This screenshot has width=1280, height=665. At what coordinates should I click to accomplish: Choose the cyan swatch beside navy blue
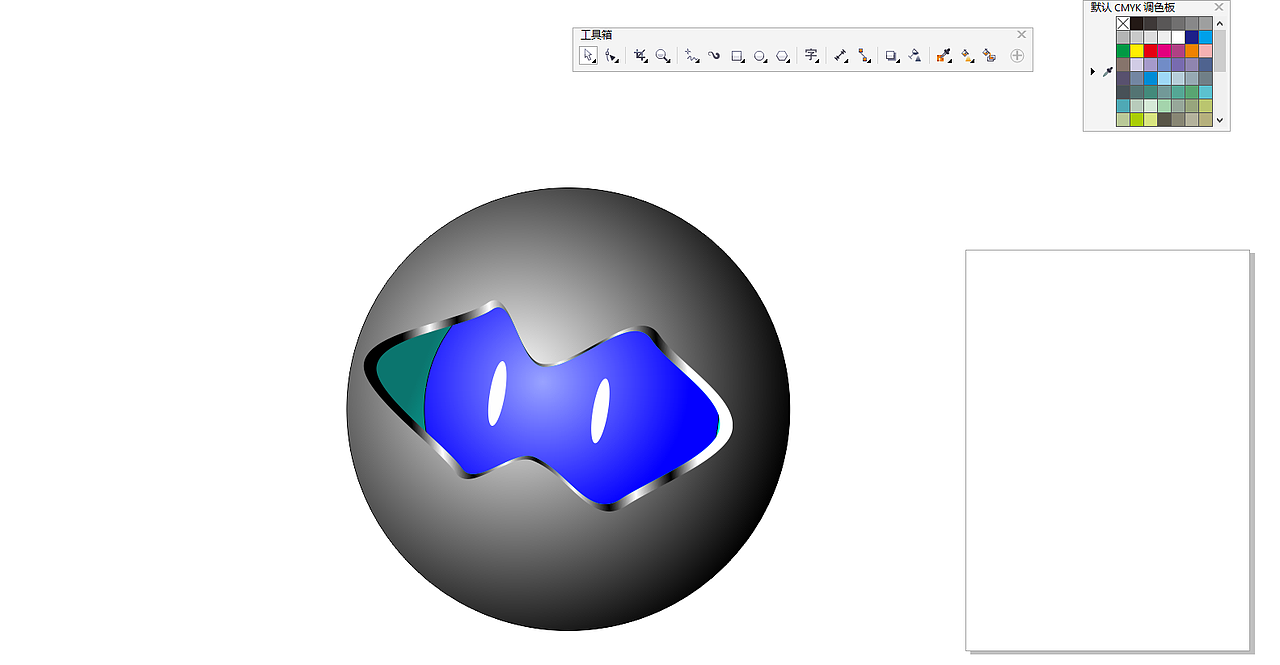point(1205,37)
